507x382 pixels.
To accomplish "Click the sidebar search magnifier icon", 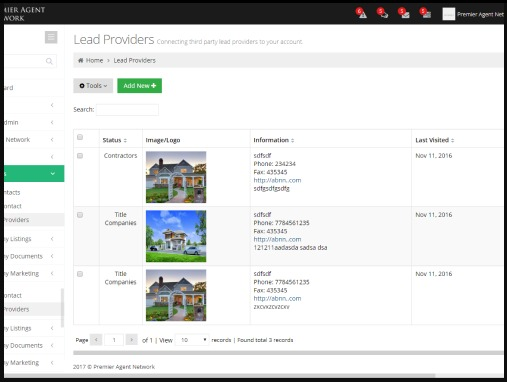I will pos(49,61).
